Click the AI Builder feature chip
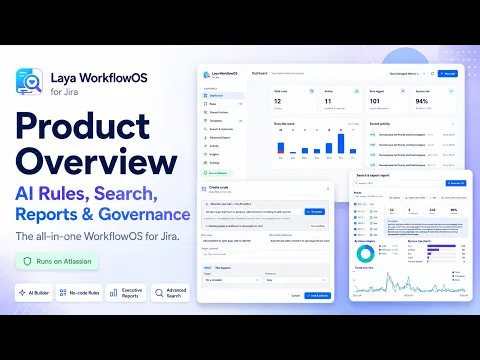This screenshot has height=360, width=480. 34,293
